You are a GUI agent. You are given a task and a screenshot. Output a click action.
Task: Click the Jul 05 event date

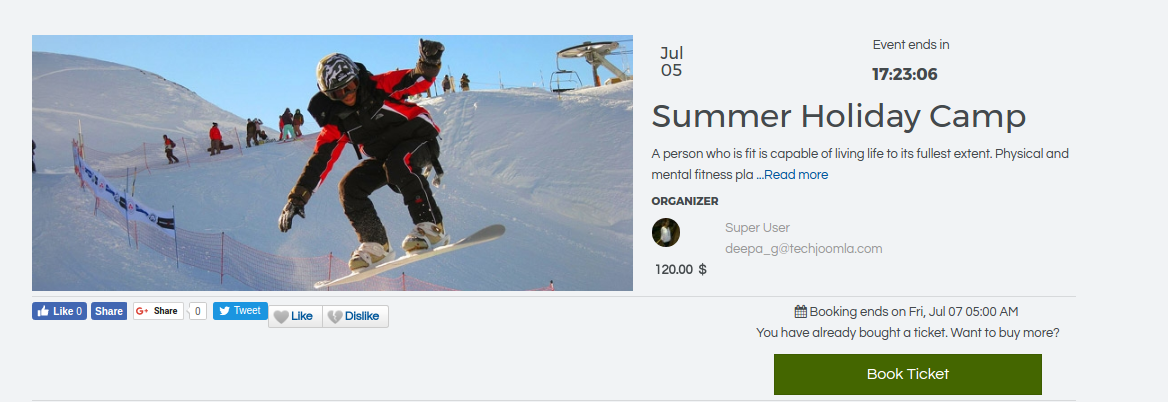671,62
